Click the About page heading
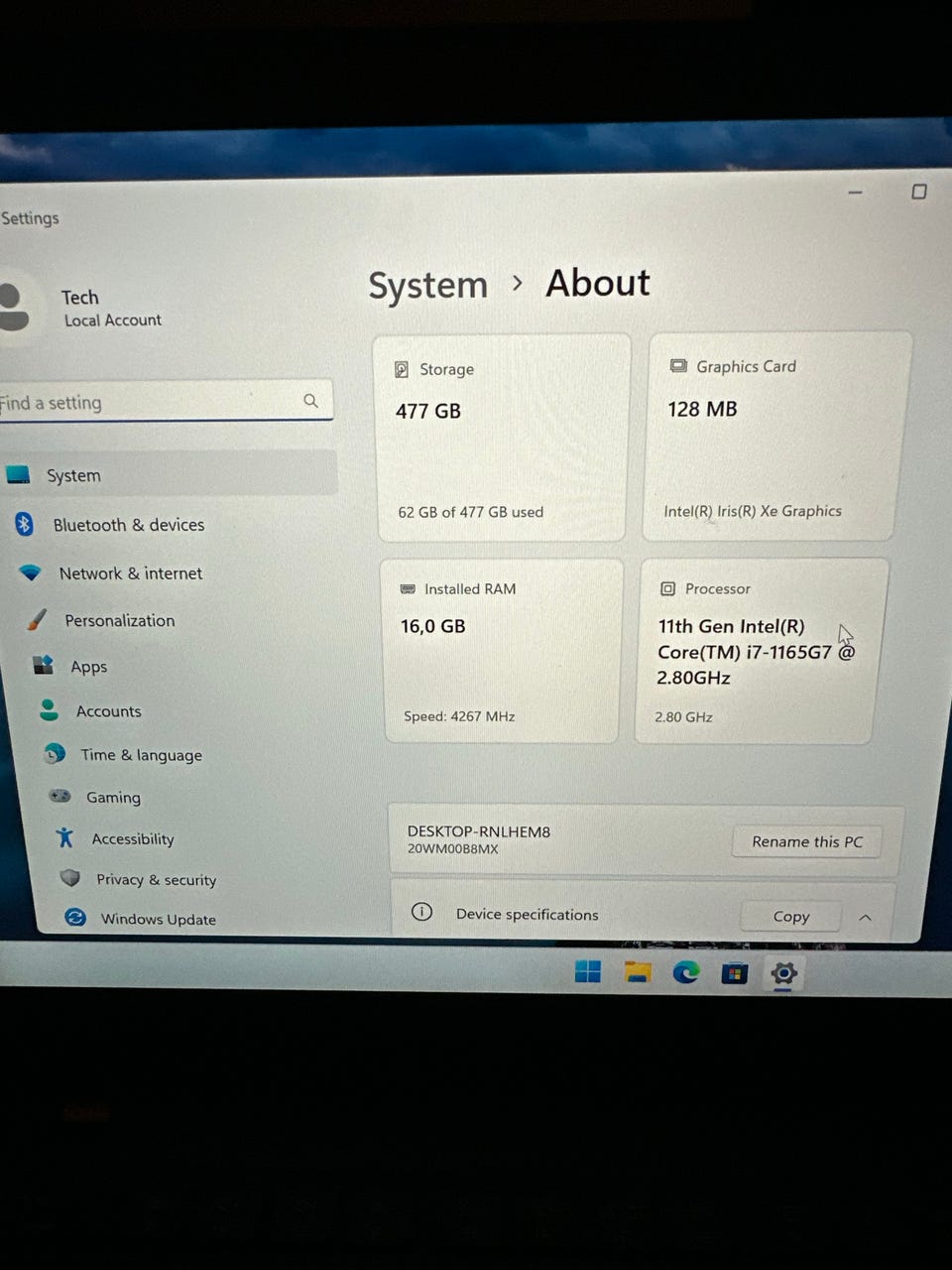952x1270 pixels. (x=598, y=283)
